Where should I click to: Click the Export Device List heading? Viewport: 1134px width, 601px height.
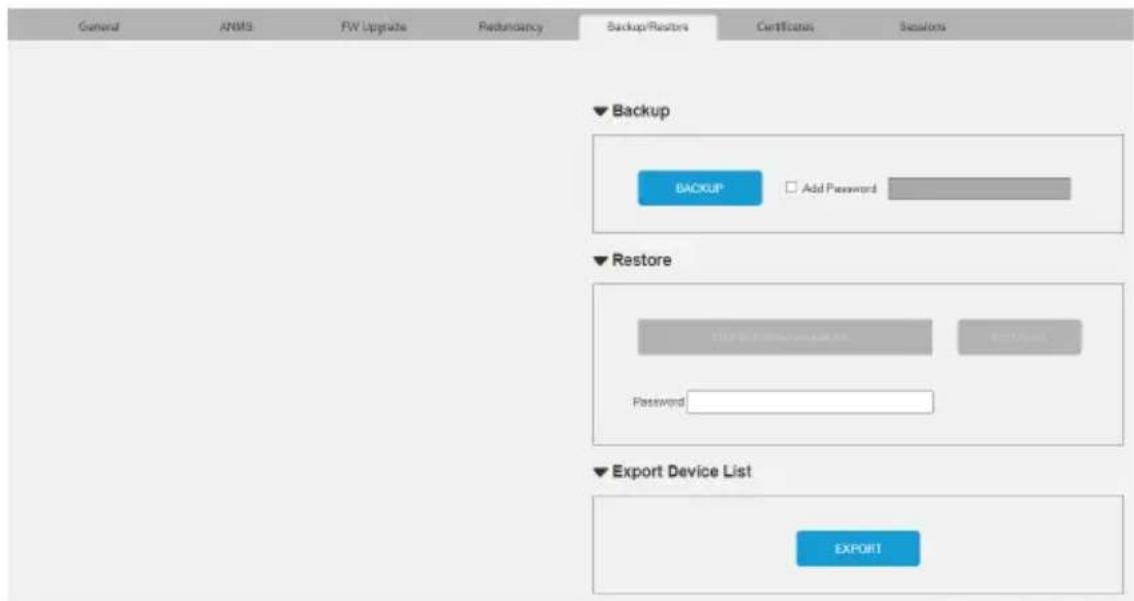pos(682,472)
